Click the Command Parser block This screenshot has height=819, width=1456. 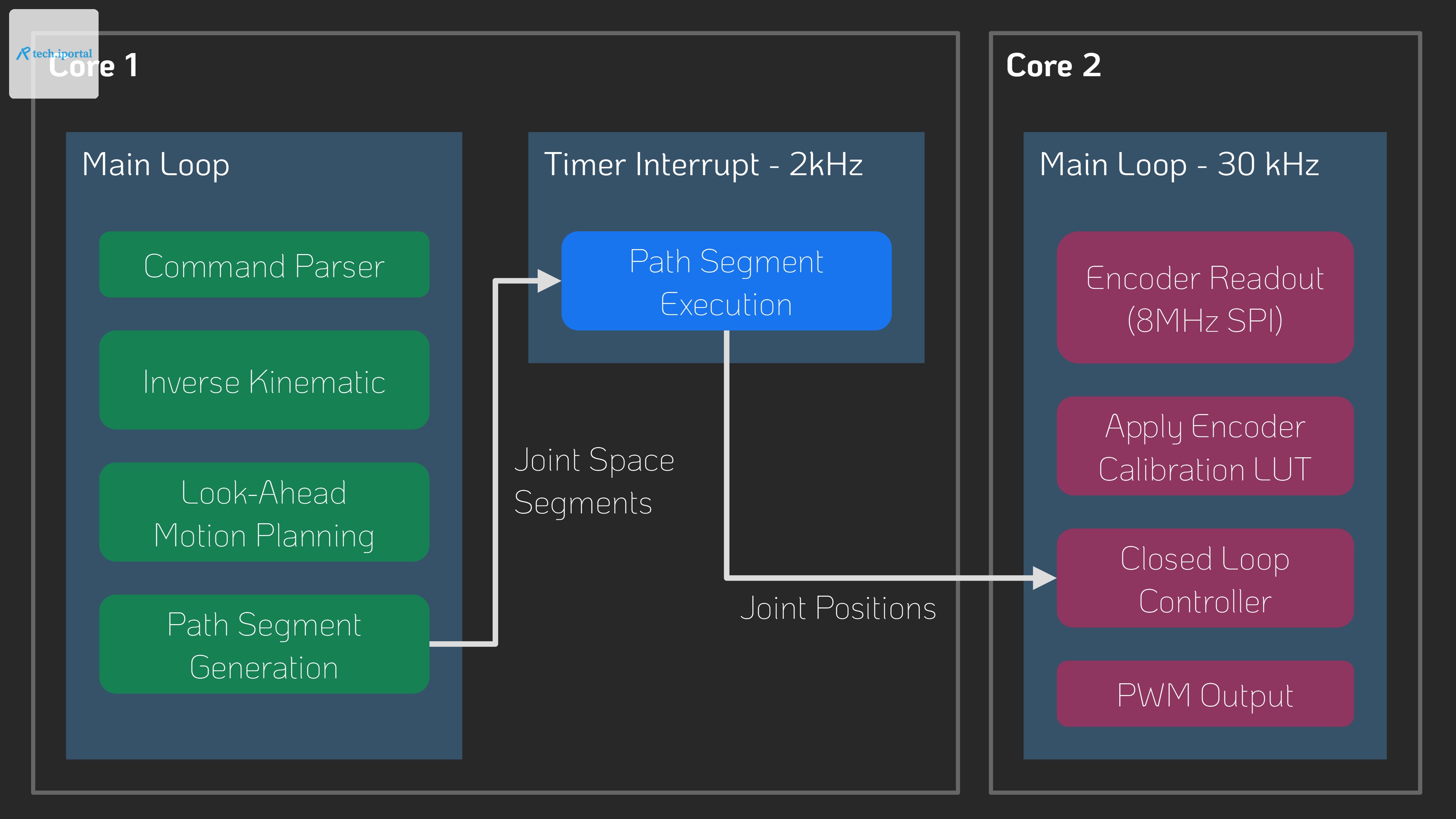[264, 265]
